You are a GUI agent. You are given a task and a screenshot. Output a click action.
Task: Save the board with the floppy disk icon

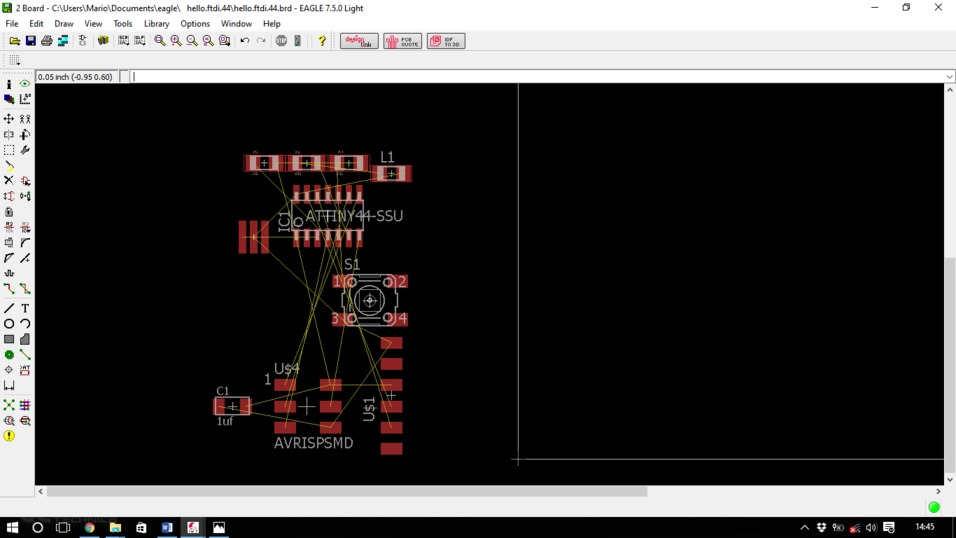(30, 41)
